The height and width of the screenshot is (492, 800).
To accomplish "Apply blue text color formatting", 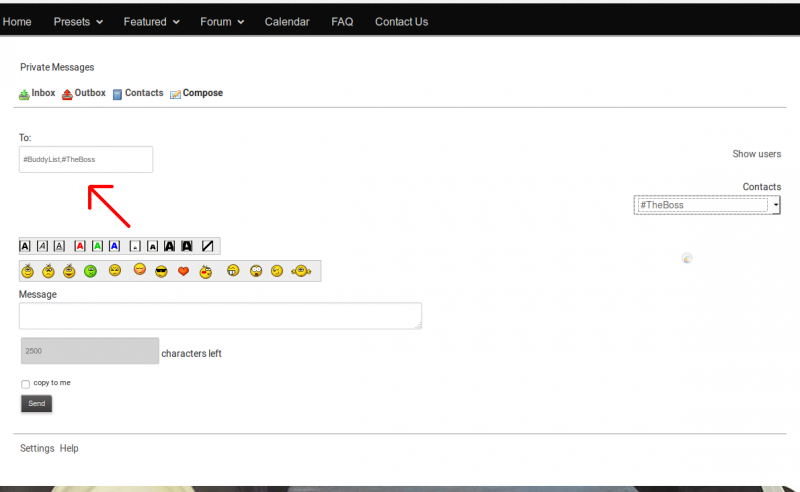I will click(115, 245).
